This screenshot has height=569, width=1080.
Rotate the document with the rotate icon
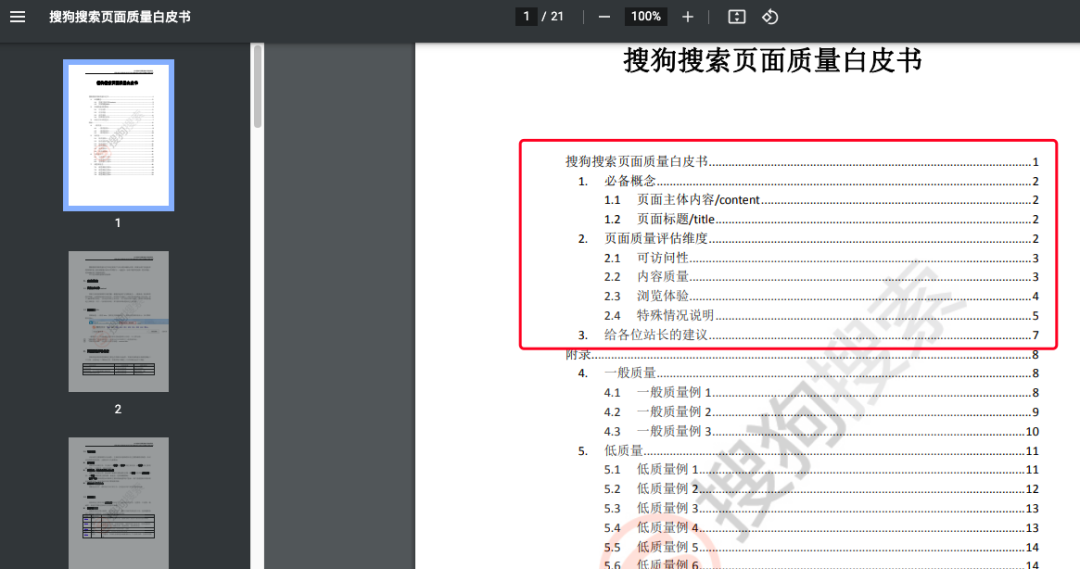click(x=770, y=17)
